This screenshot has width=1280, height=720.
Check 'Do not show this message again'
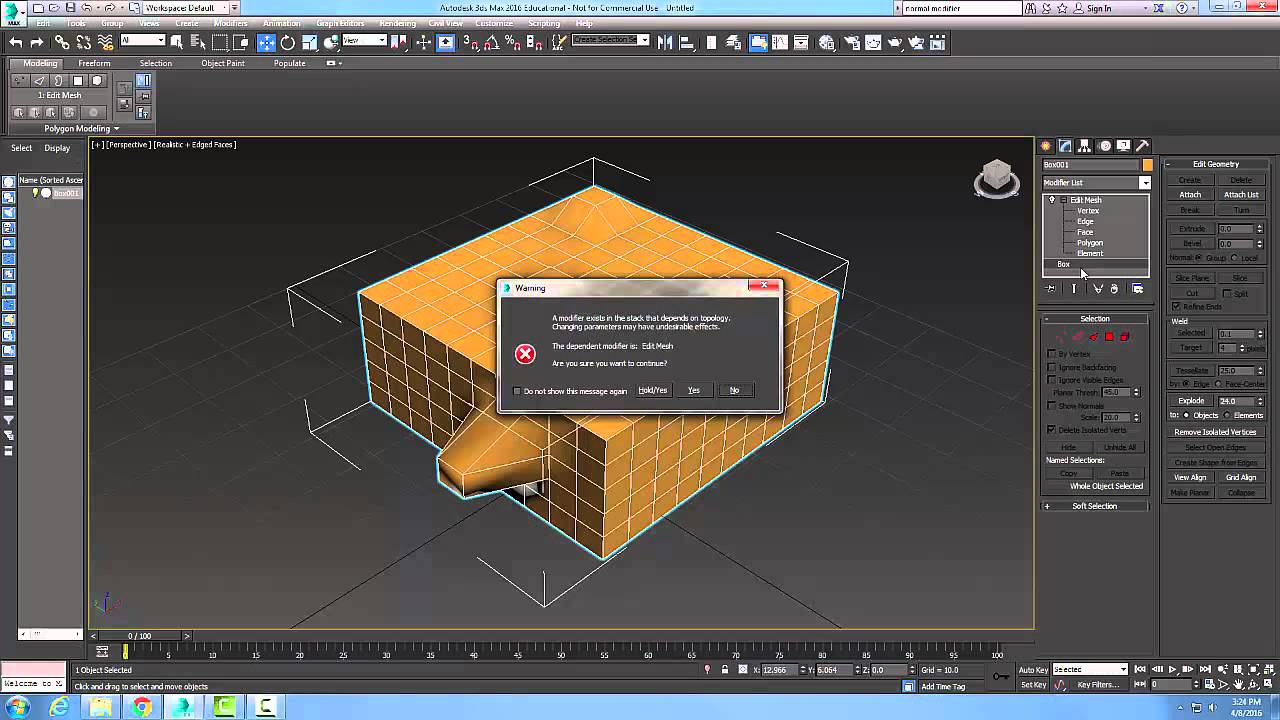pos(517,391)
